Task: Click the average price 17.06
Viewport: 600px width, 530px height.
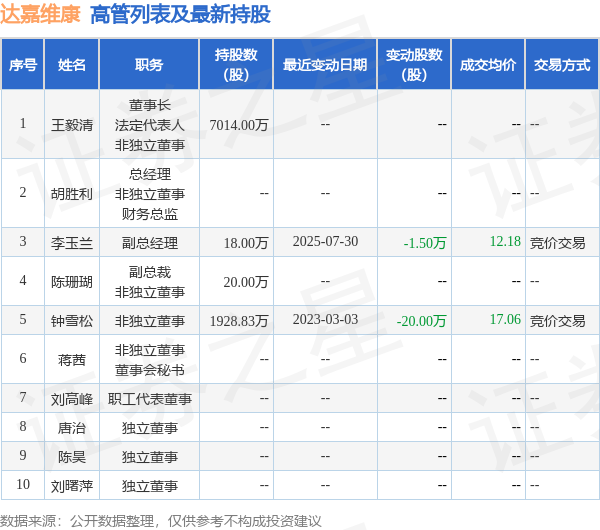Action: pyautogui.click(x=505, y=320)
